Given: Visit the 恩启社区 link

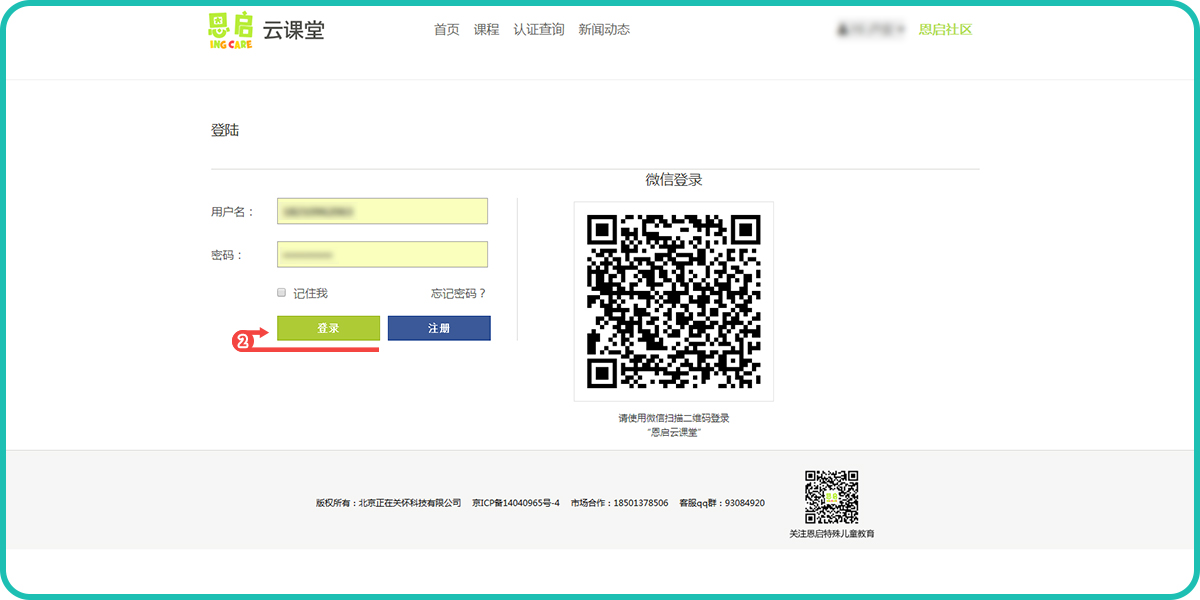Looking at the screenshot, I should point(945,30).
